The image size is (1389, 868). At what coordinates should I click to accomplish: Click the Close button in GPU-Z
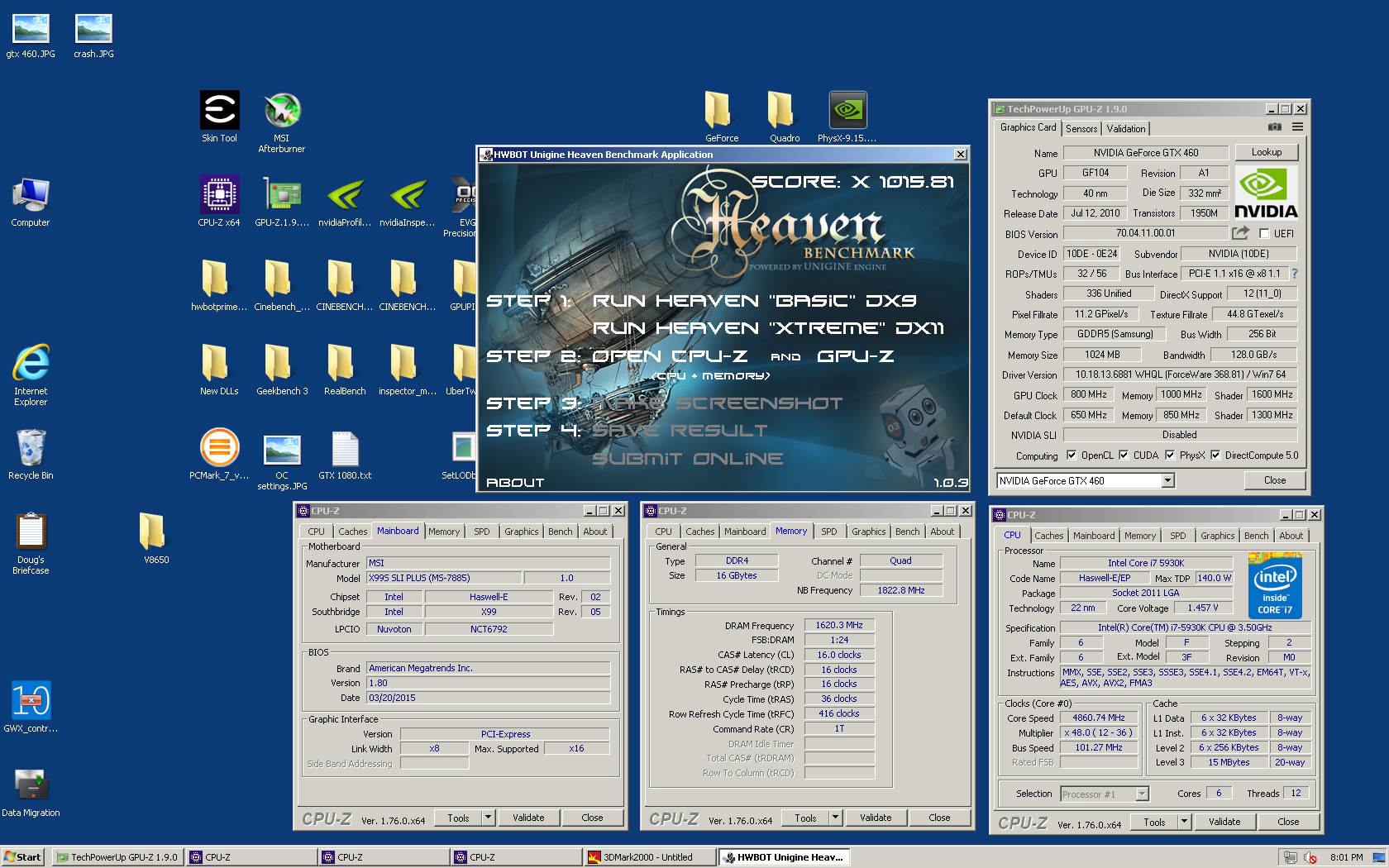click(x=1274, y=480)
